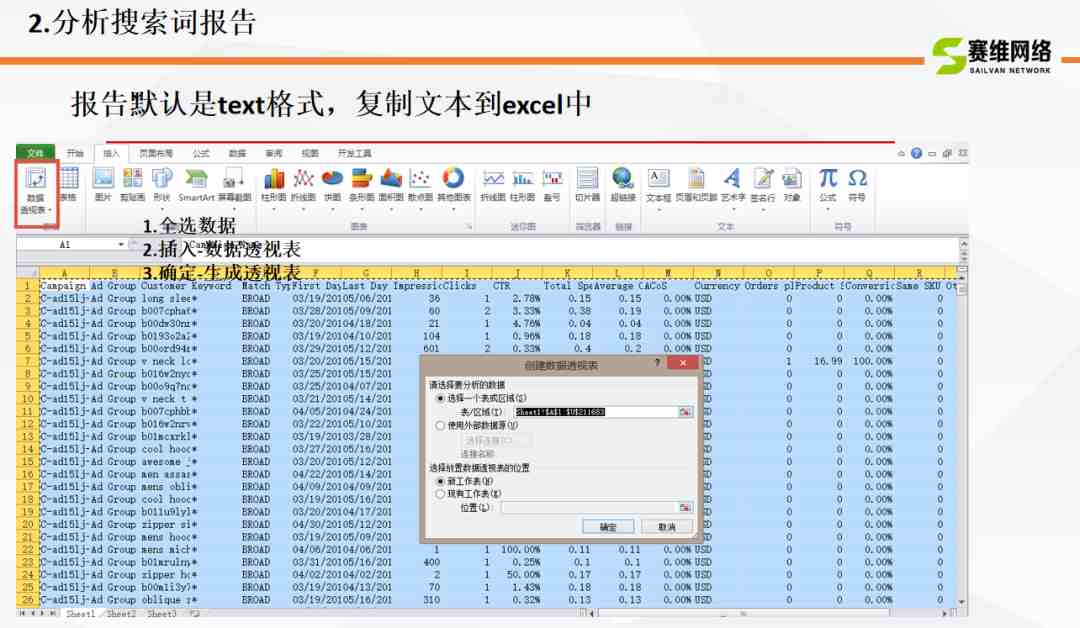Confirm dialog with 确定 button
Viewport: 1080px width, 628px height.
[x=608, y=527]
